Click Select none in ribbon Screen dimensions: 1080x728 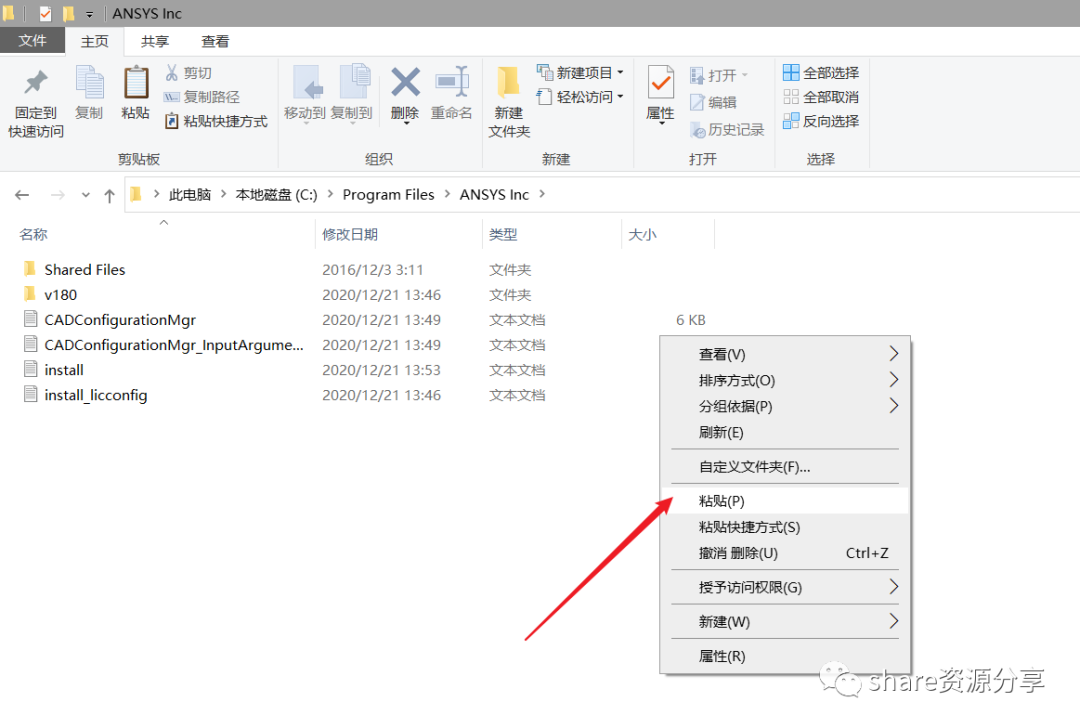821,97
